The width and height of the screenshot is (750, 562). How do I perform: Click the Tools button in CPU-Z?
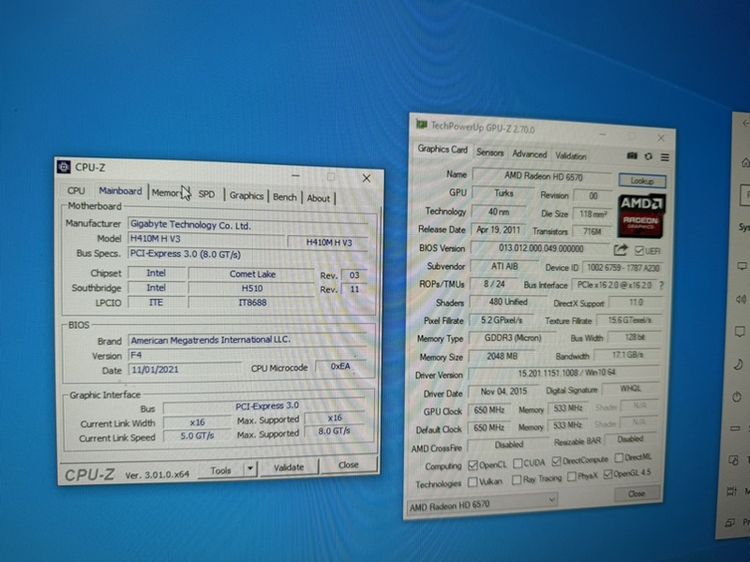click(221, 471)
